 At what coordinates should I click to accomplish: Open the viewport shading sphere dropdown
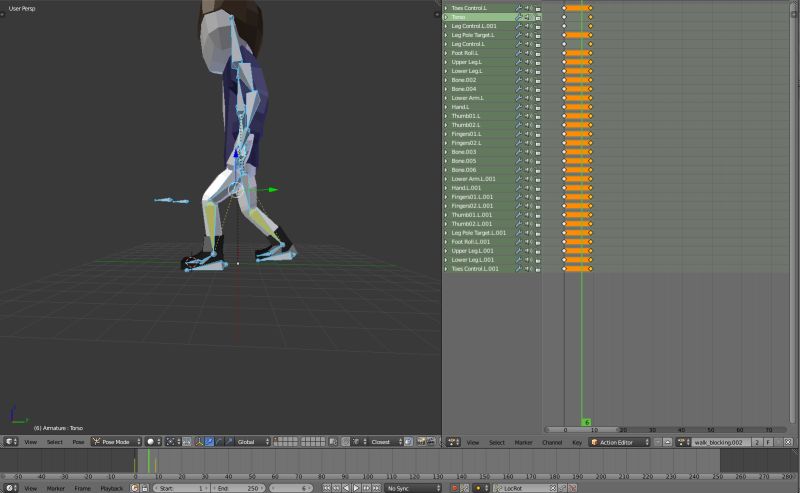pos(153,442)
